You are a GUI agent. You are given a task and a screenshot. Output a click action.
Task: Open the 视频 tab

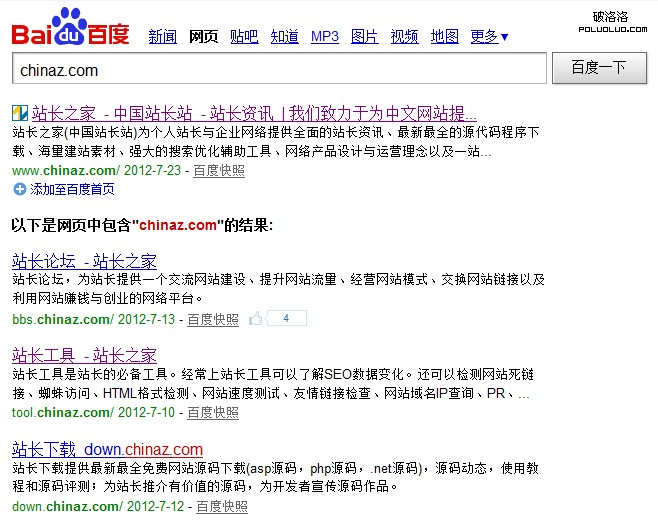coord(405,37)
